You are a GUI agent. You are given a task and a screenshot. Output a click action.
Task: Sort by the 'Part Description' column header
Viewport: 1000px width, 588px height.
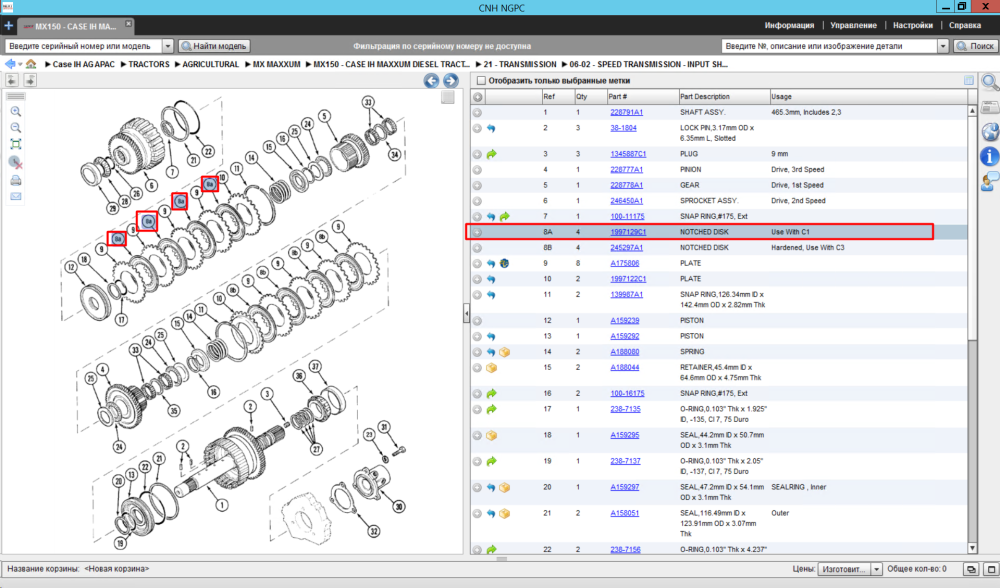(724, 97)
